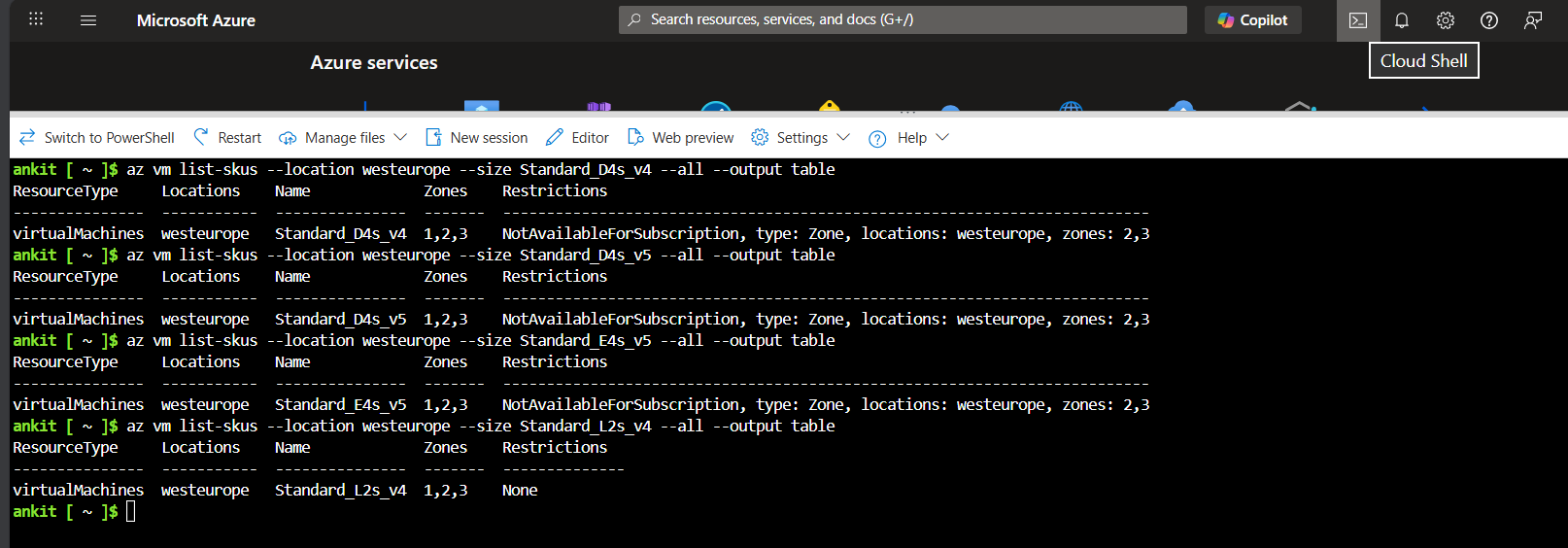This screenshot has height=548, width=1568.
Task: Open the Azure portal apps grid icon
Action: 36,19
